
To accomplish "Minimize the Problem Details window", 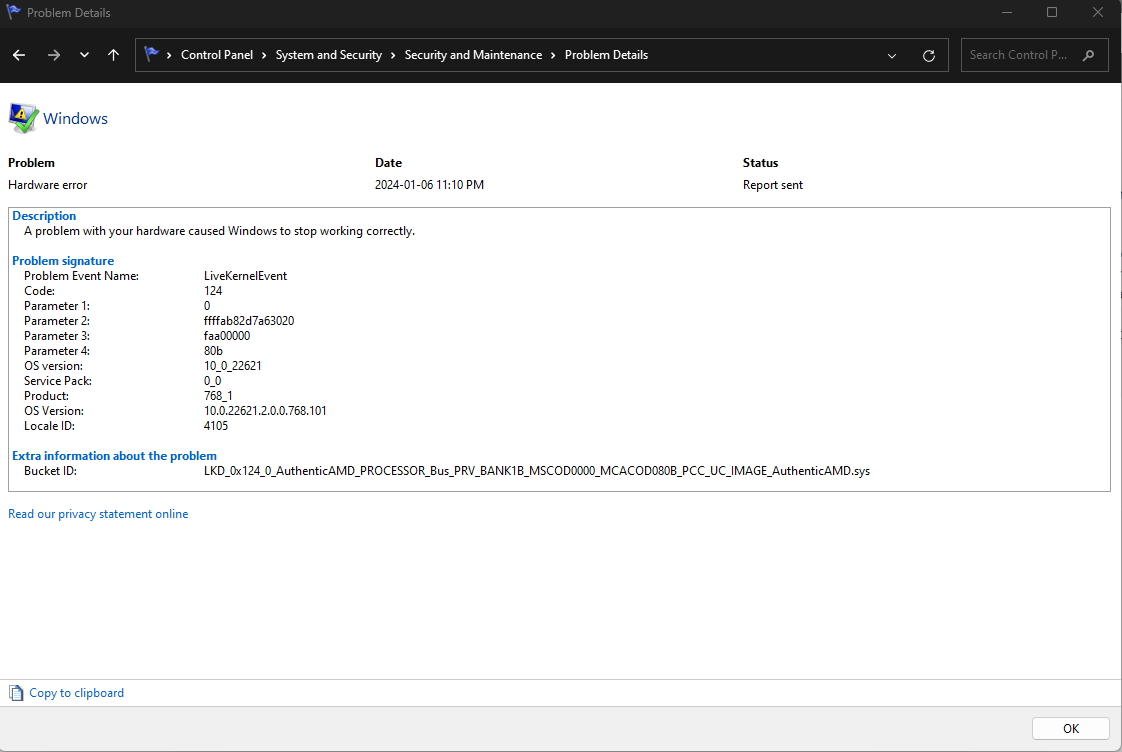I will [x=1007, y=12].
